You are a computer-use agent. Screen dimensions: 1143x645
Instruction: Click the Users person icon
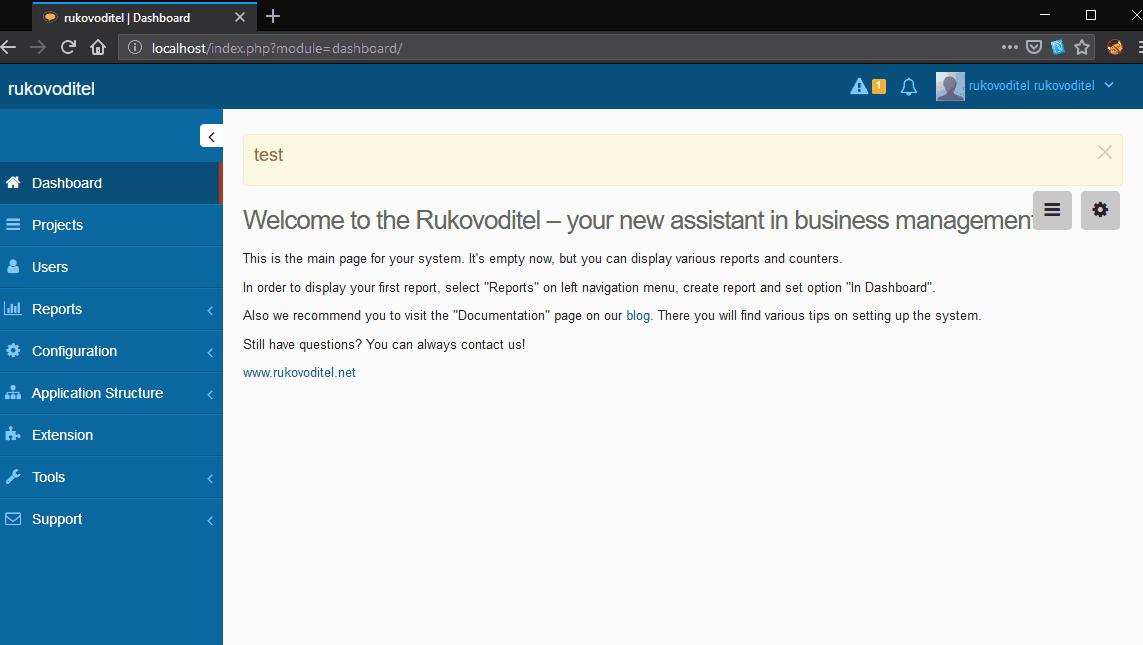tap(13, 266)
